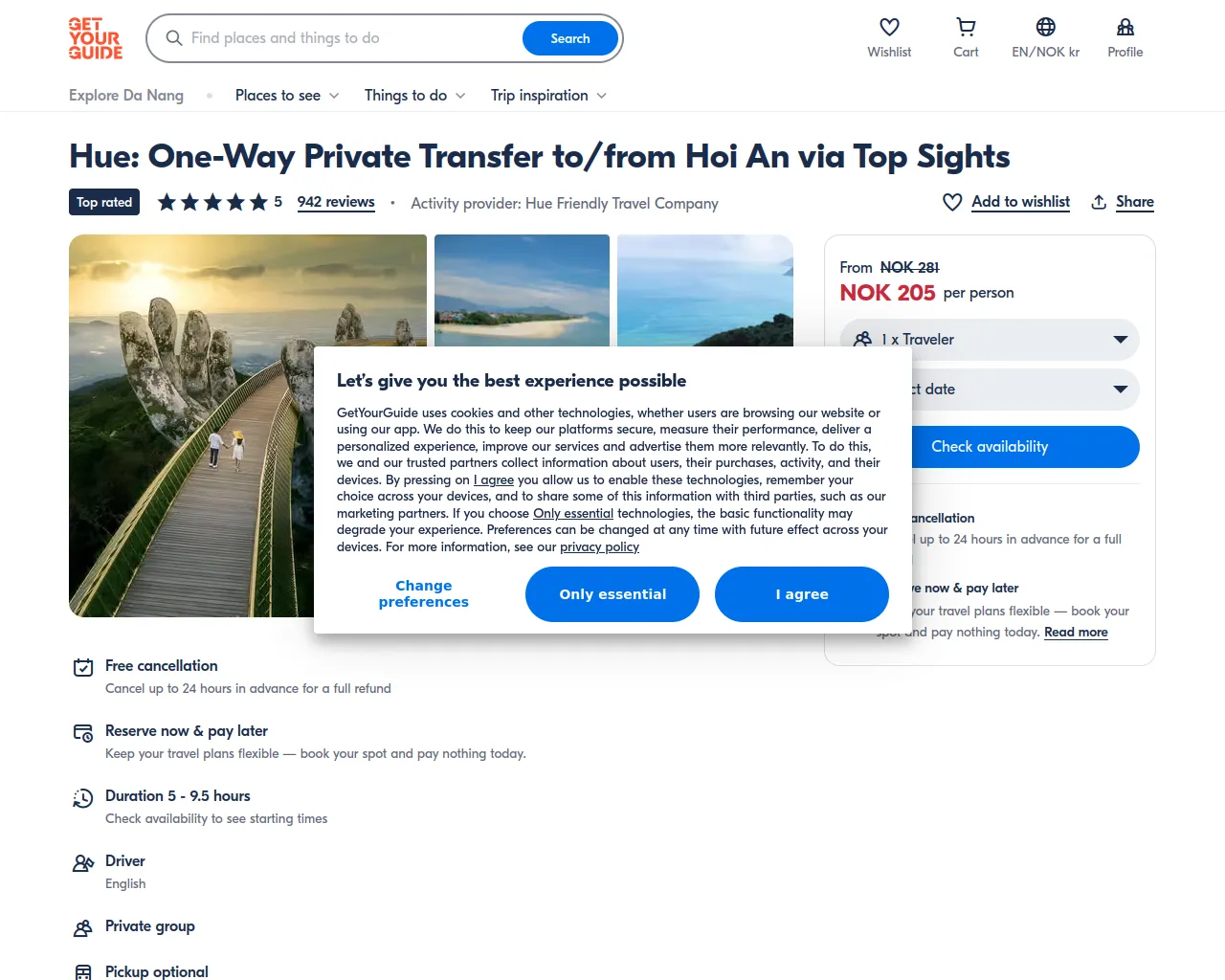Screen dimensions: 1225x980
Task: Expand the Things to do menu
Action: (x=414, y=96)
